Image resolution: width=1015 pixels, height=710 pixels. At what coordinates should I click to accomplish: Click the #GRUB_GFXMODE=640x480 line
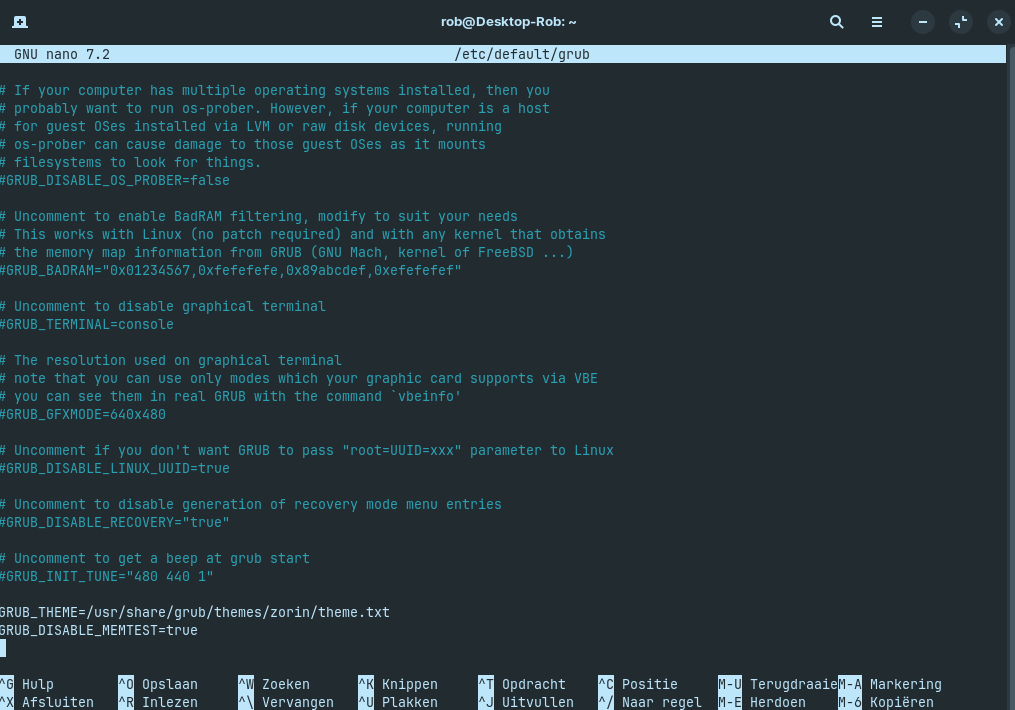tap(83, 414)
